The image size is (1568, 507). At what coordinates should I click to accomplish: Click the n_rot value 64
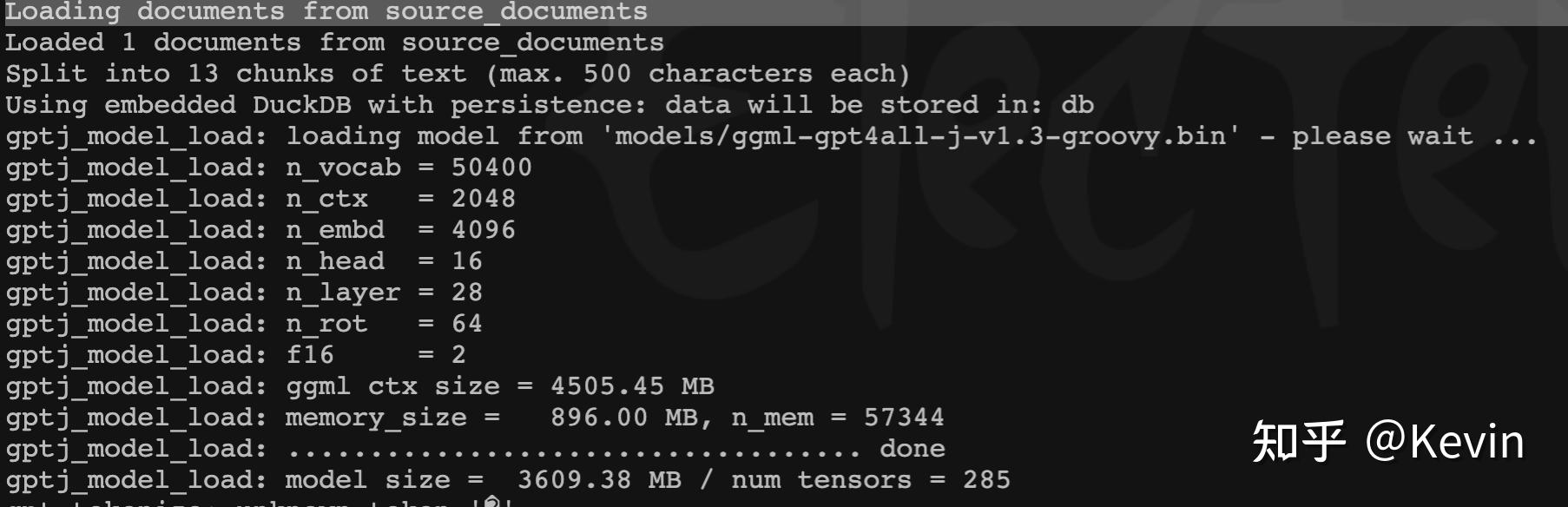click(x=466, y=324)
